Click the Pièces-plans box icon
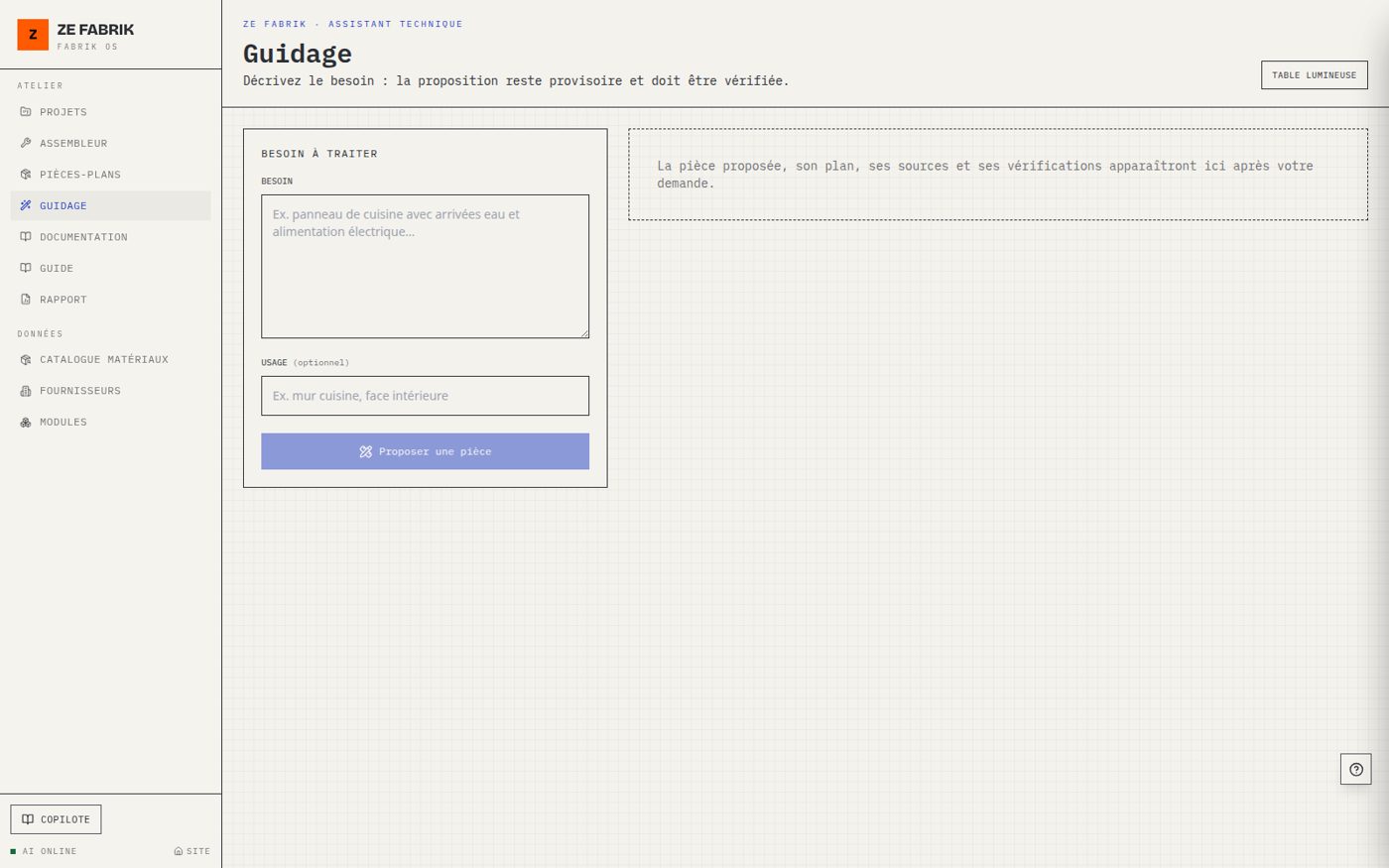The image size is (1389, 868). (x=26, y=175)
